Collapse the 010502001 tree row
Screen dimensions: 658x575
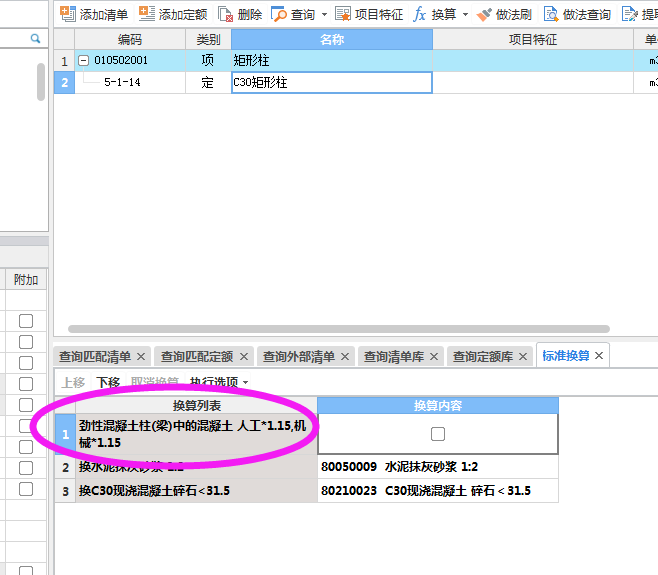[x=84, y=61]
